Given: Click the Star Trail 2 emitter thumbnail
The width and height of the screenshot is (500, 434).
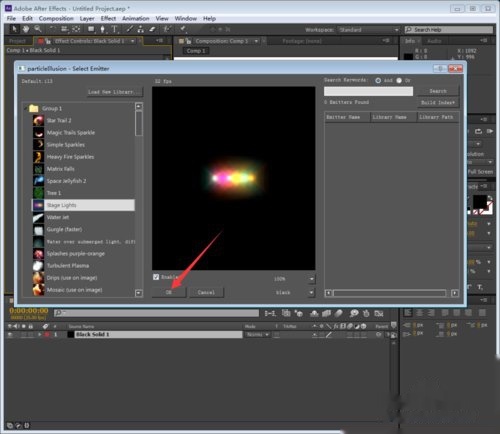Looking at the screenshot, I should click(38, 120).
